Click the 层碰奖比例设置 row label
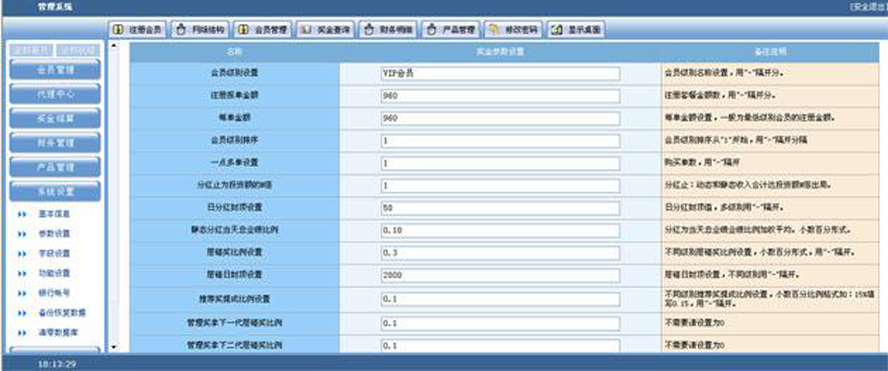 [x=234, y=253]
